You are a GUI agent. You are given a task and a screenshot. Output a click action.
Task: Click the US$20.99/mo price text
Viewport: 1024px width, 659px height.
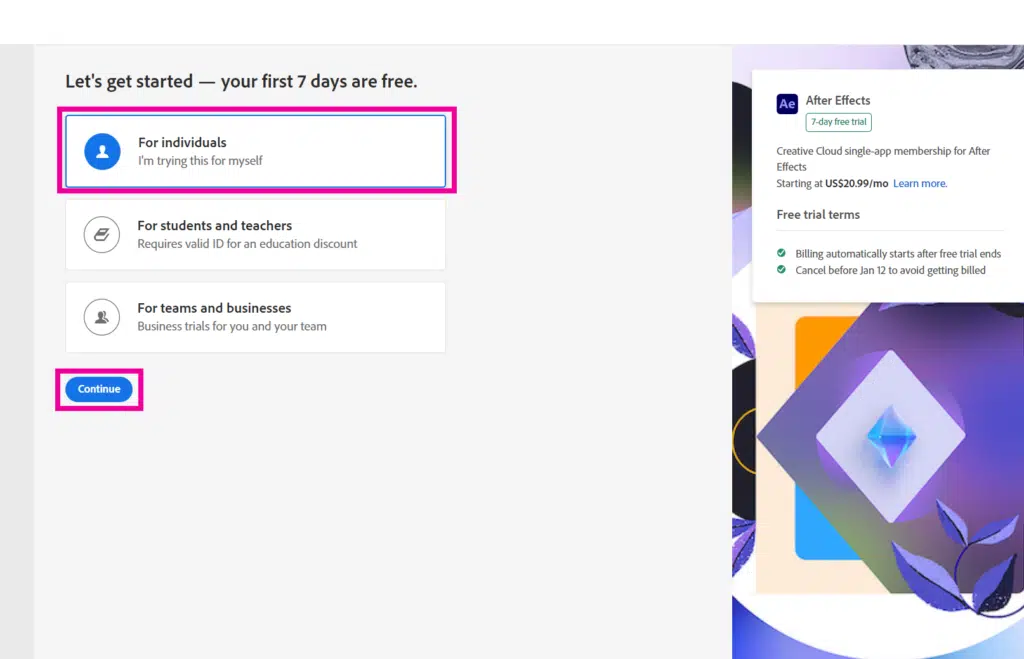(x=856, y=183)
